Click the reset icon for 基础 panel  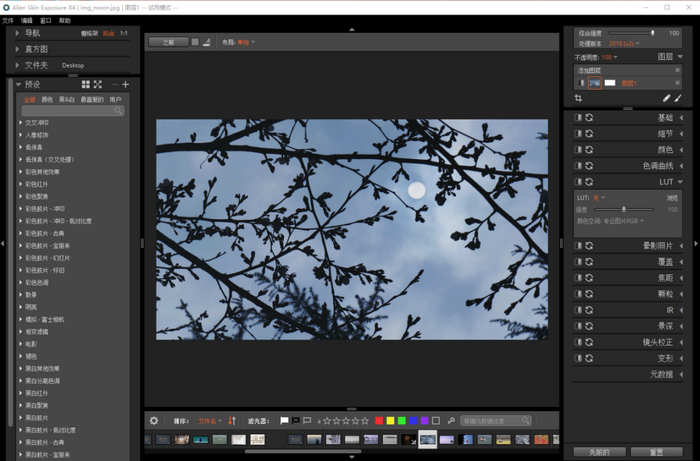pos(590,118)
